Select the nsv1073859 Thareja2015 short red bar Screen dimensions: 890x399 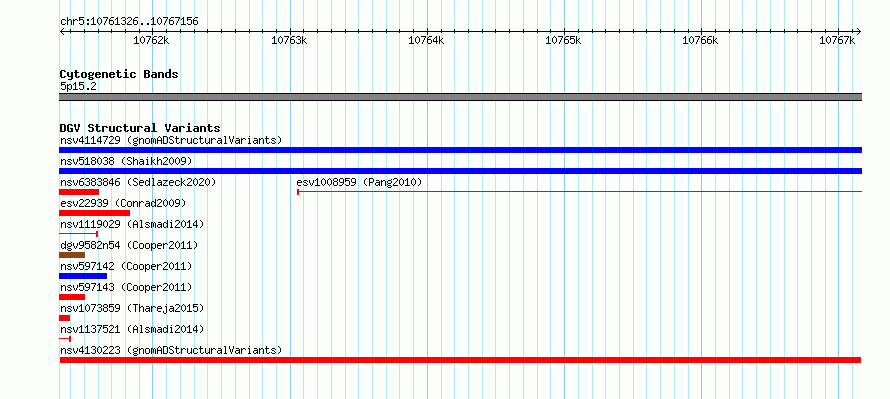point(65,318)
